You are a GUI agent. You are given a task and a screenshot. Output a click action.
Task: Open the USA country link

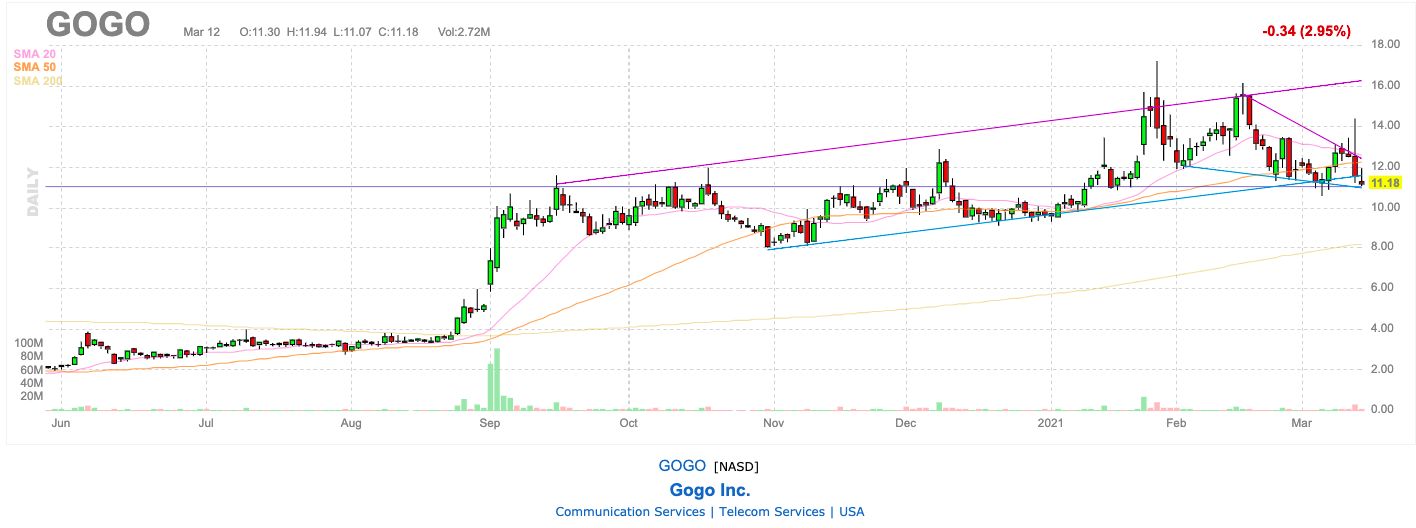click(851, 511)
